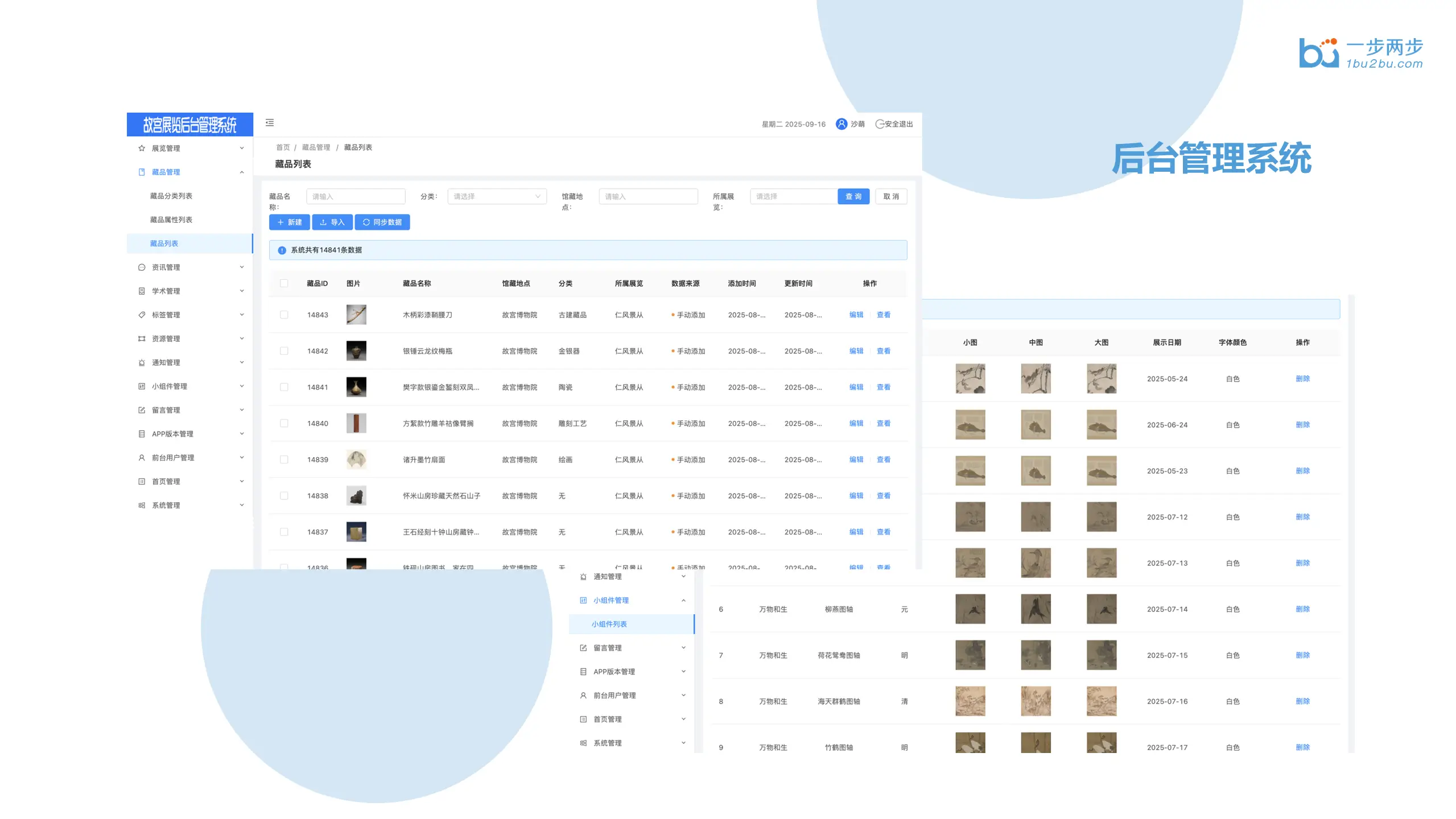
Task: Click the user avatar icon next to 沙萌
Action: tap(841, 124)
